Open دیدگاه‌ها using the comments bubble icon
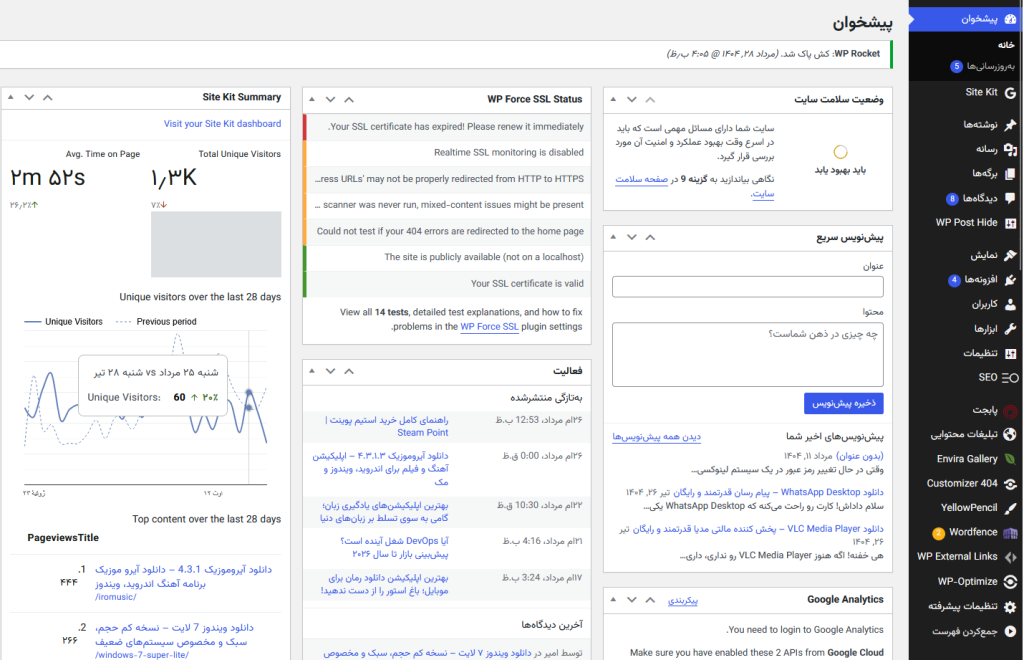1024x660 pixels. [1008, 196]
